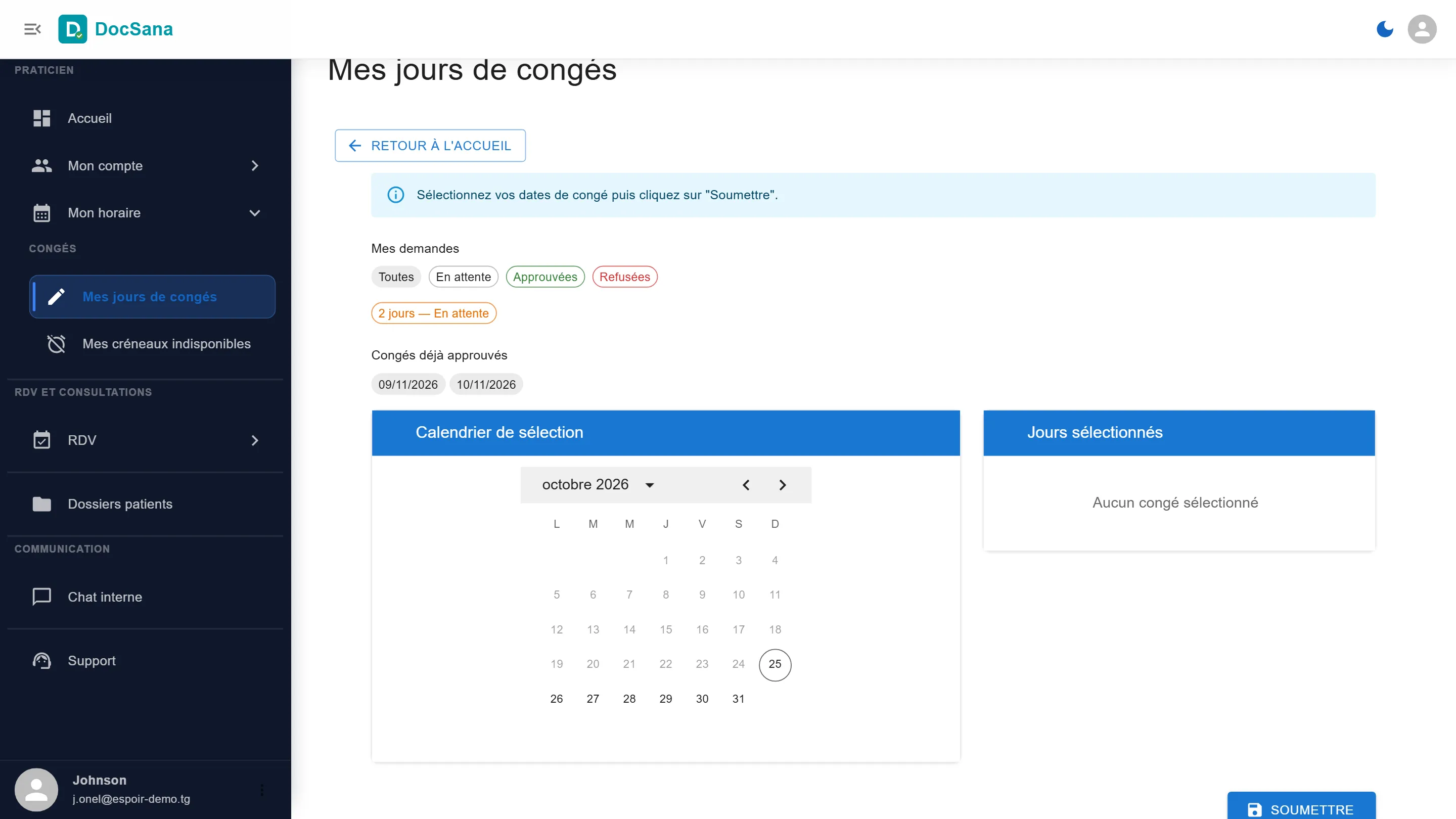
Task: Select October 25 in the calendar
Action: click(775, 665)
